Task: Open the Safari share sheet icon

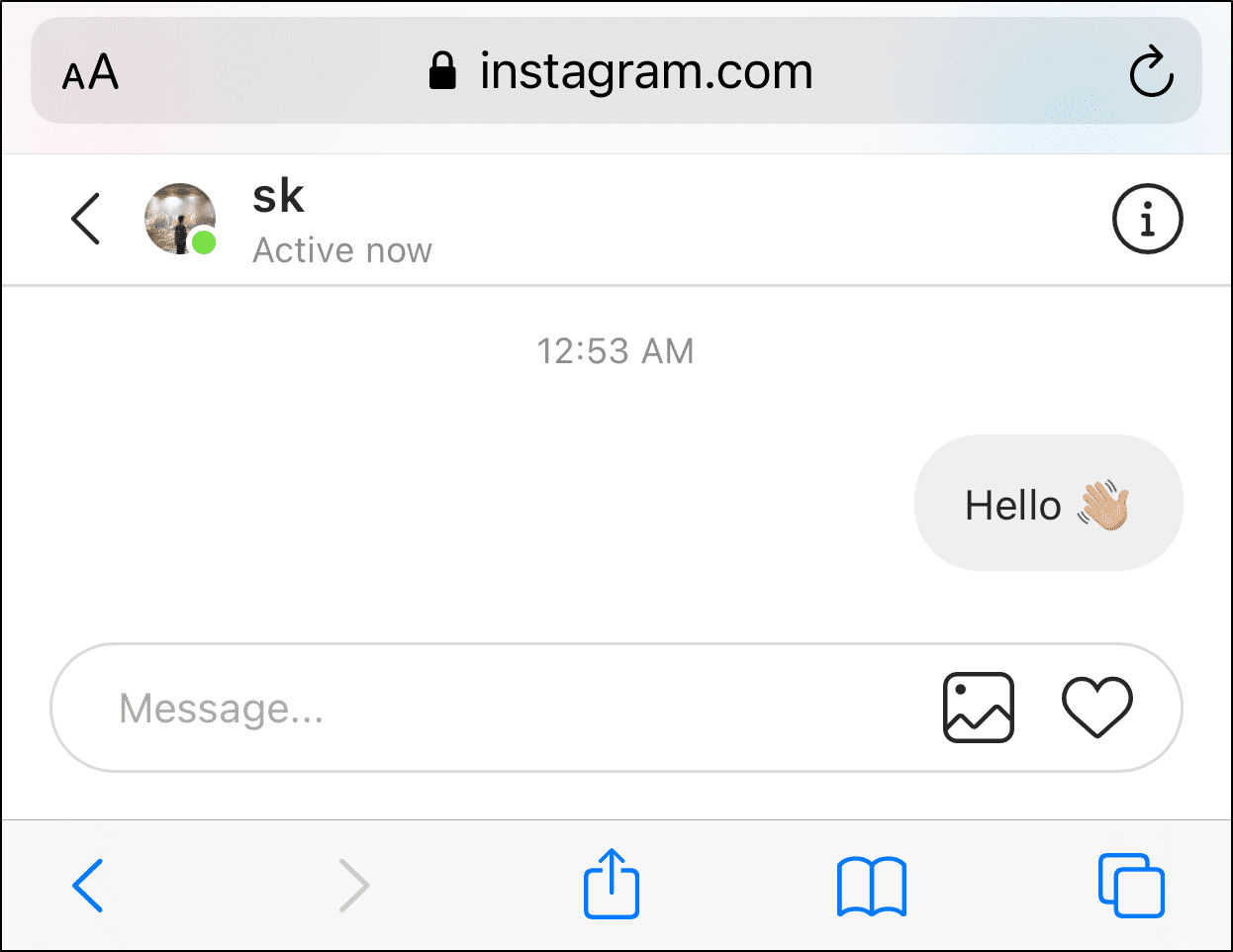Action: [x=612, y=883]
